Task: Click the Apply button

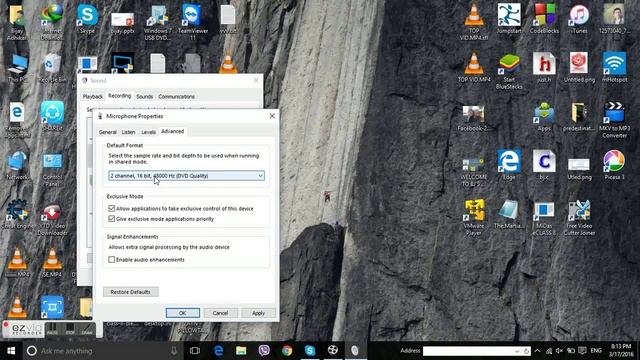Action: tap(258, 313)
